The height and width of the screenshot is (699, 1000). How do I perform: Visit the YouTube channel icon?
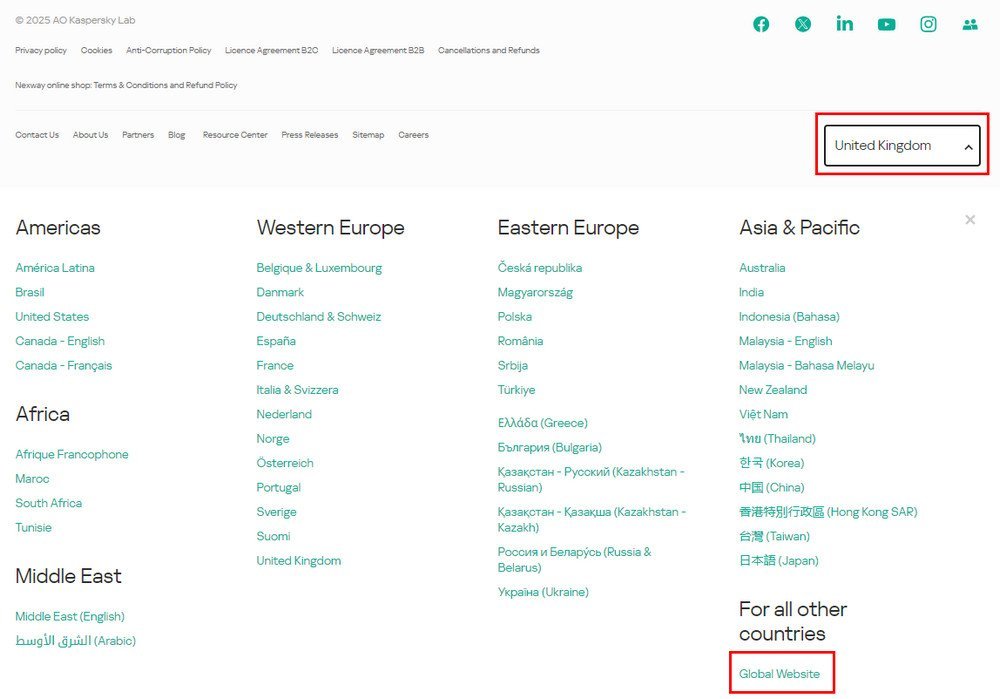click(887, 25)
